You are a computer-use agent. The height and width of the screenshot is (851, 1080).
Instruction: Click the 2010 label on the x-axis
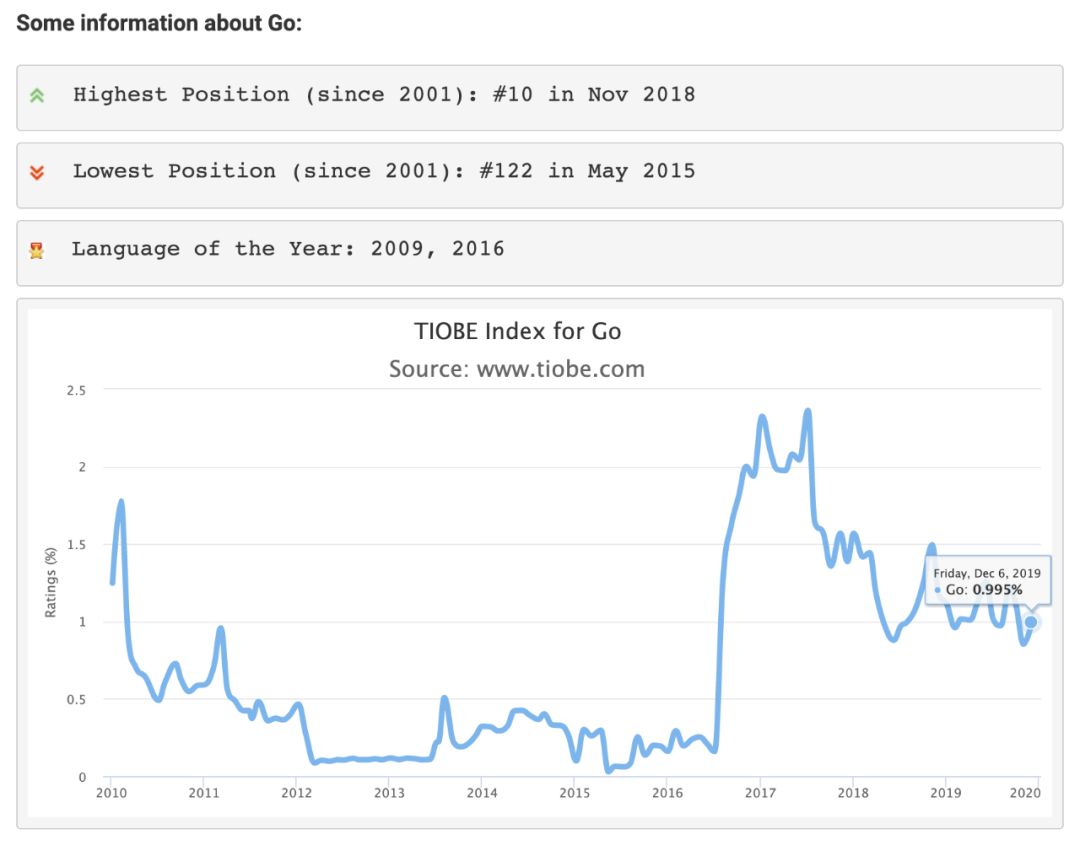(110, 793)
